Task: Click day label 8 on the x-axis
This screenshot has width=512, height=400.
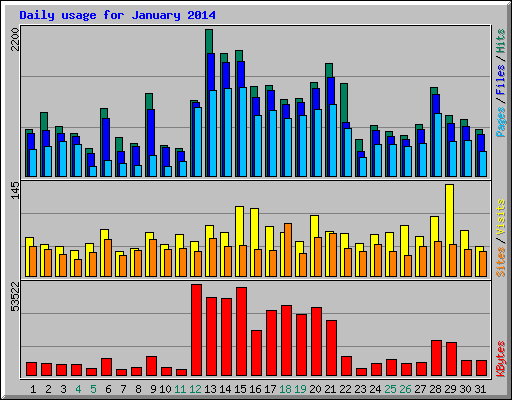Action: (x=138, y=389)
